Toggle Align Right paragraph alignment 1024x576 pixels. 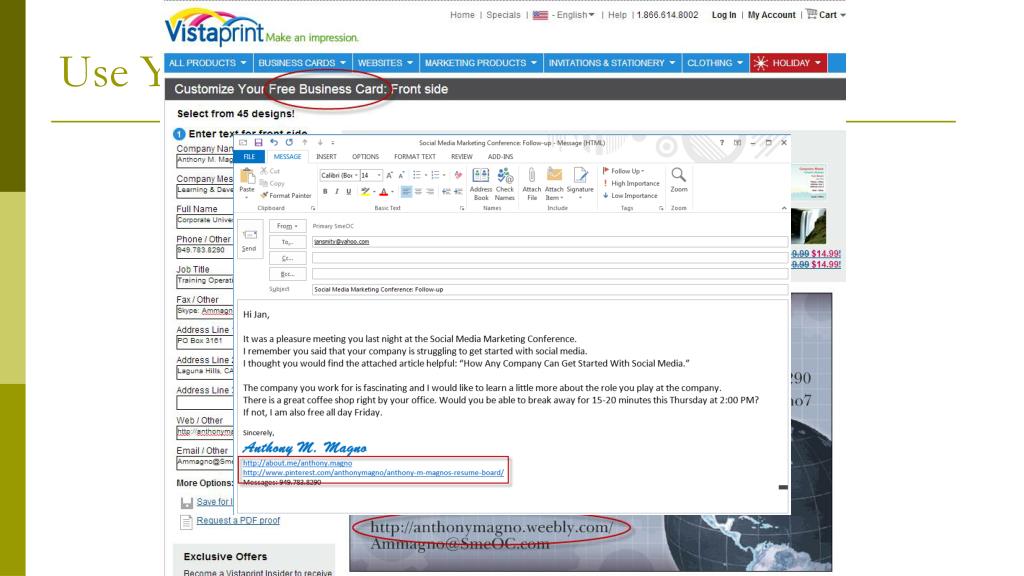430,191
